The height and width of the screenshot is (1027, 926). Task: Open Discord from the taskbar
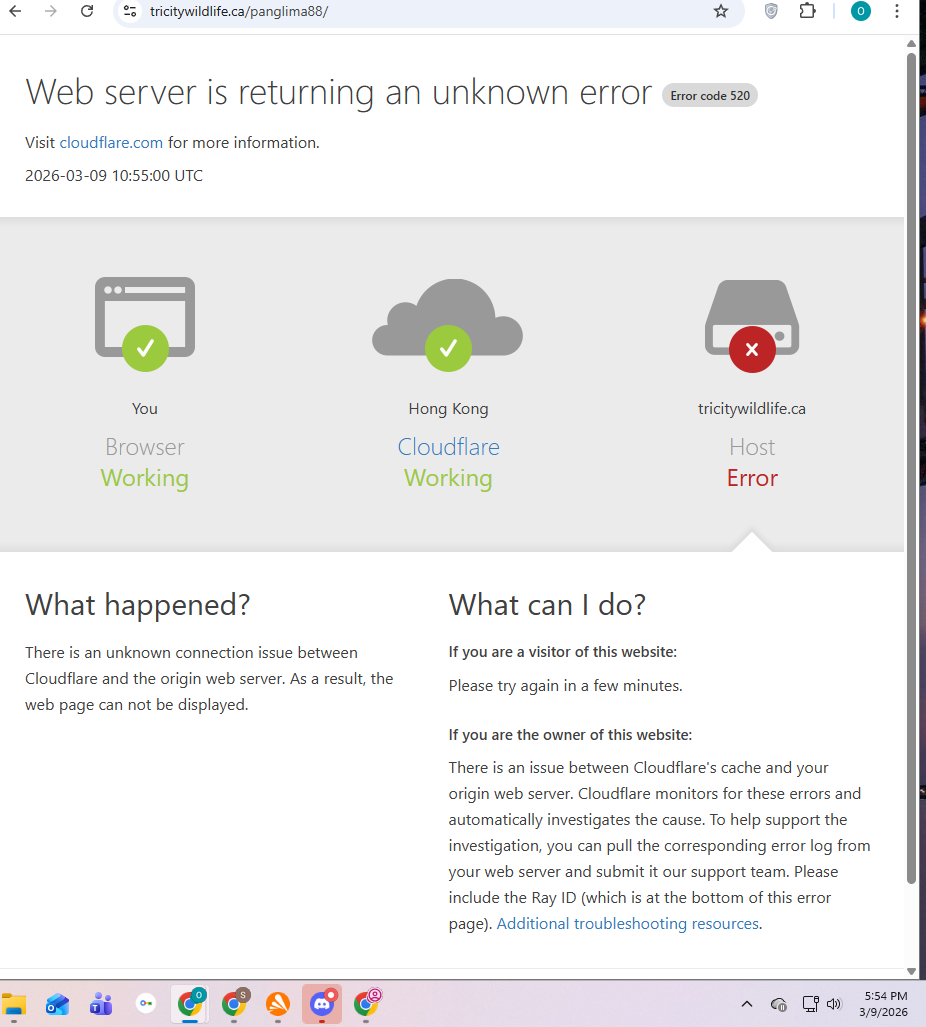pos(322,1004)
